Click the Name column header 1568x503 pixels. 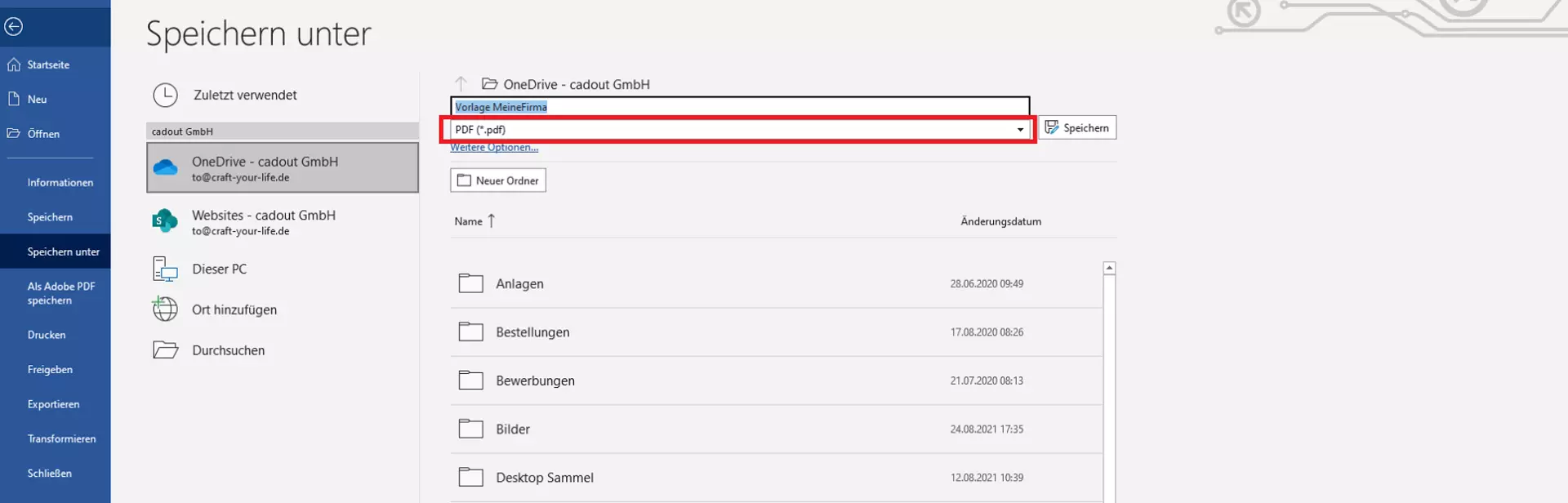tap(468, 221)
